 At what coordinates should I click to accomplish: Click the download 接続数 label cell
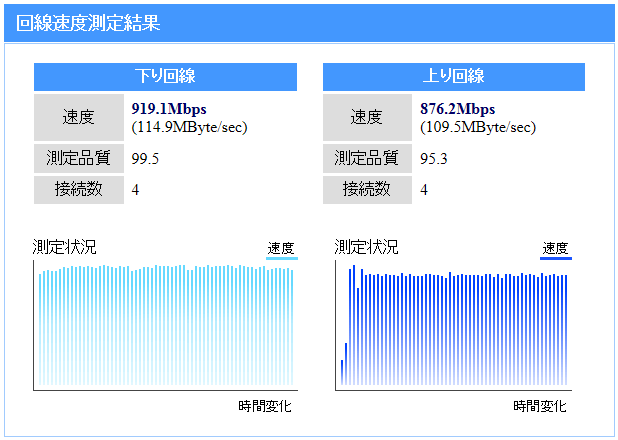point(79,190)
